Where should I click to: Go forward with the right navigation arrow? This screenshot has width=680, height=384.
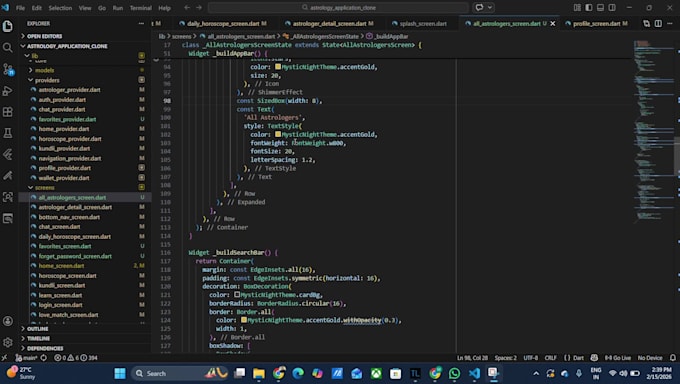[x=199, y=7]
